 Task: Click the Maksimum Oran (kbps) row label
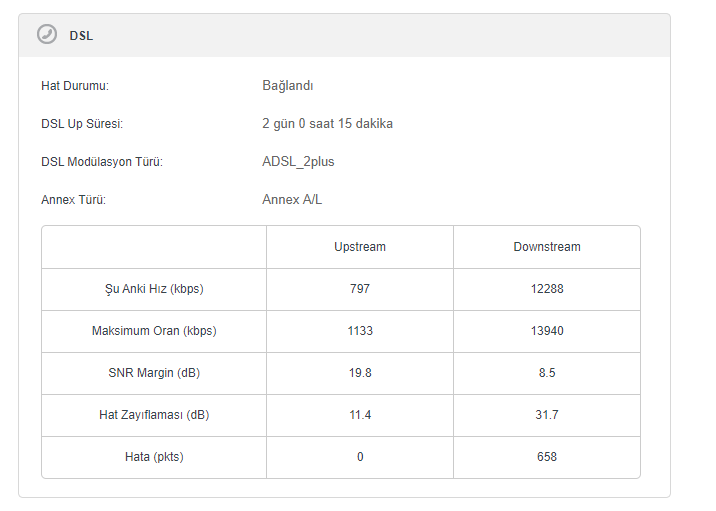[x=154, y=331]
